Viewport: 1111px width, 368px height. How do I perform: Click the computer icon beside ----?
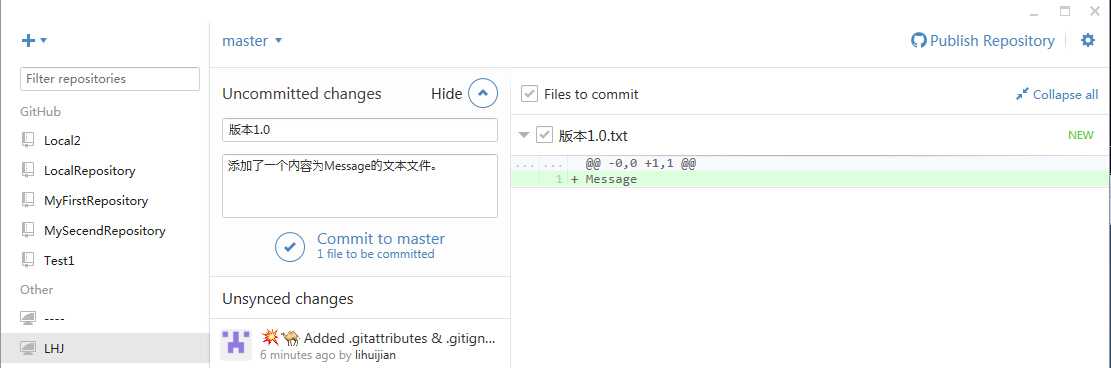pos(28,318)
